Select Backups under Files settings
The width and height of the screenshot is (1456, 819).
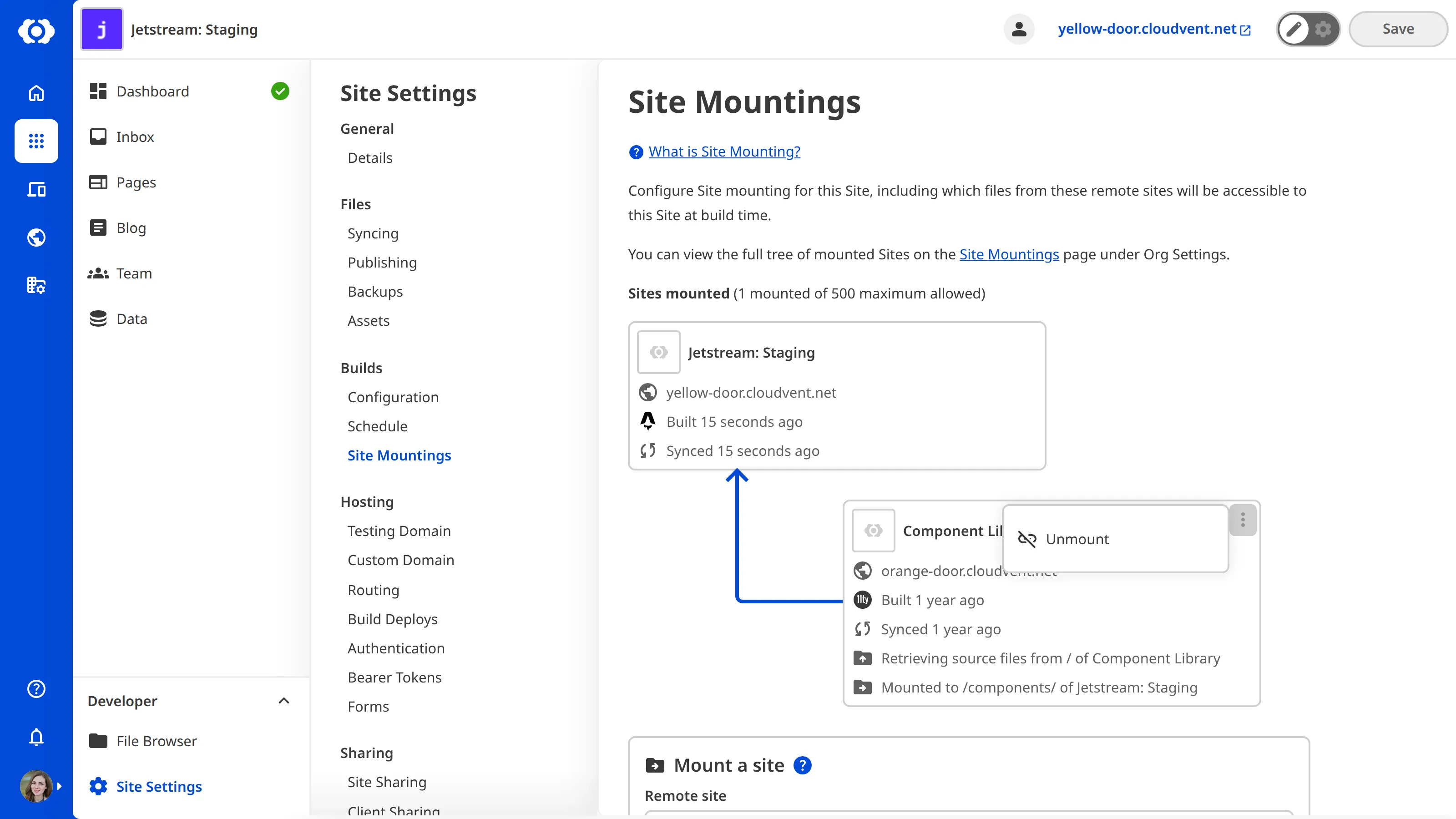[x=375, y=292]
